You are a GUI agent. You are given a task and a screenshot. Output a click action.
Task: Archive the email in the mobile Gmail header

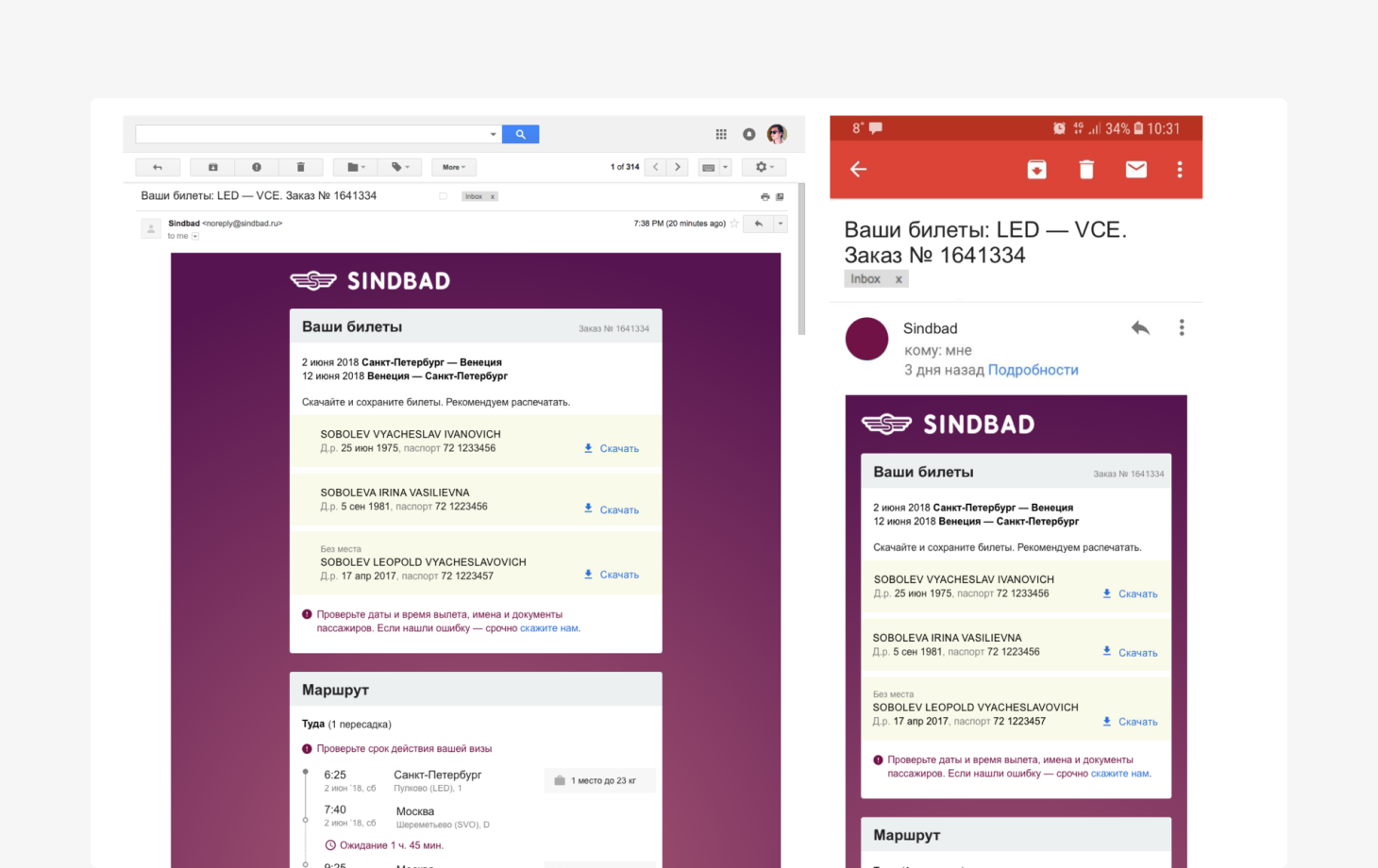pos(1036,169)
